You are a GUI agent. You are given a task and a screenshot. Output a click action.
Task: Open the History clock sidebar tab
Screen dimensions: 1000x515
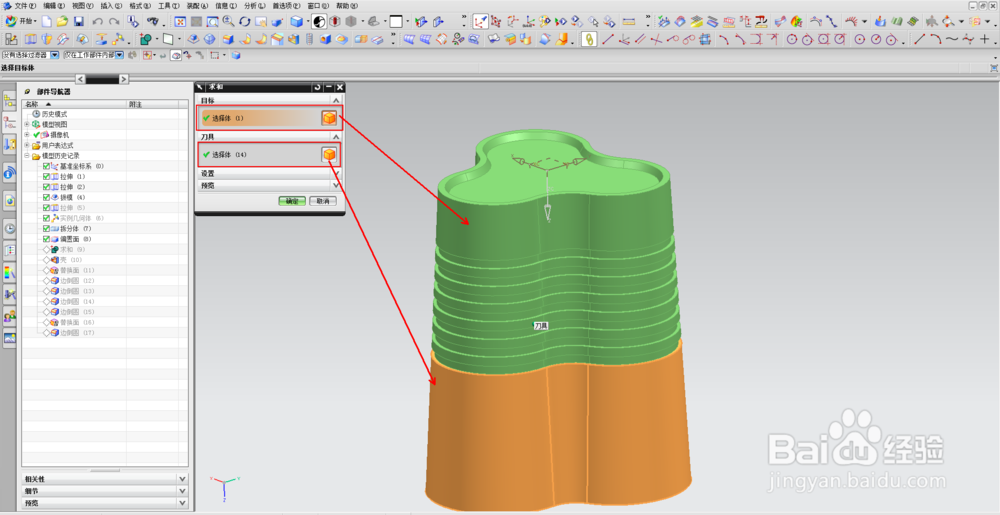(x=10, y=228)
